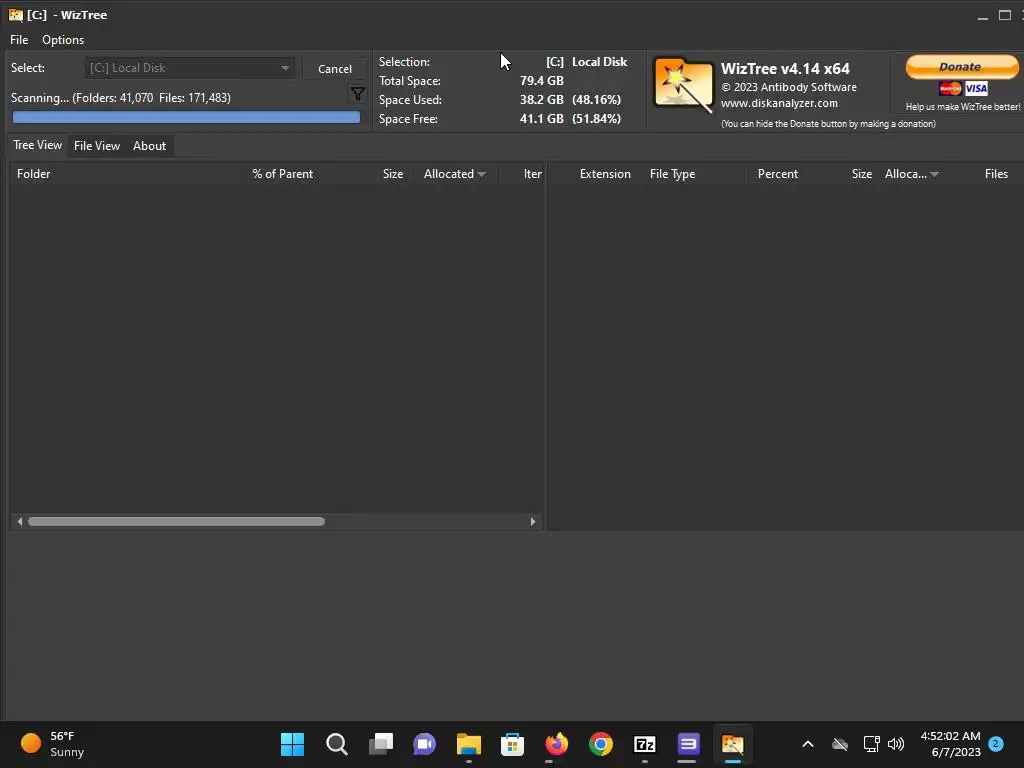This screenshot has width=1024, height=768.
Task: Click the scrollbar's left arrow
Action: click(20, 521)
